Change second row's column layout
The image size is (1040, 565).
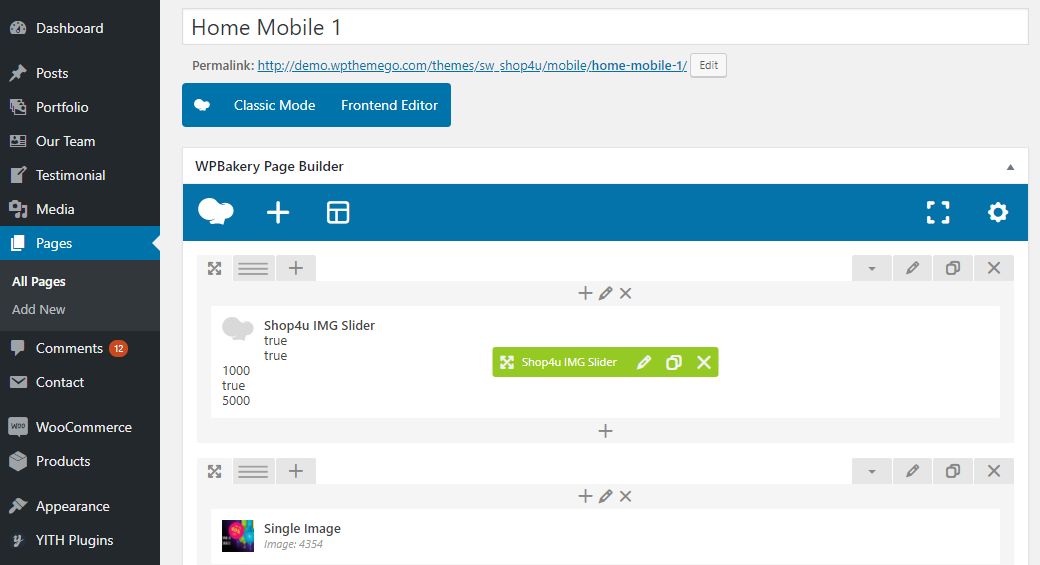[253, 471]
